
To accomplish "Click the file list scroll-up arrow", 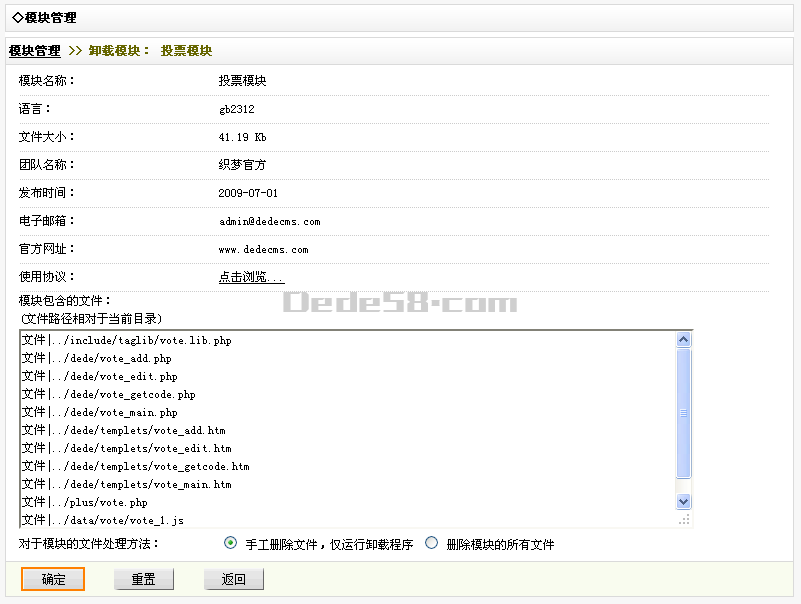I will pyautogui.click(x=684, y=340).
